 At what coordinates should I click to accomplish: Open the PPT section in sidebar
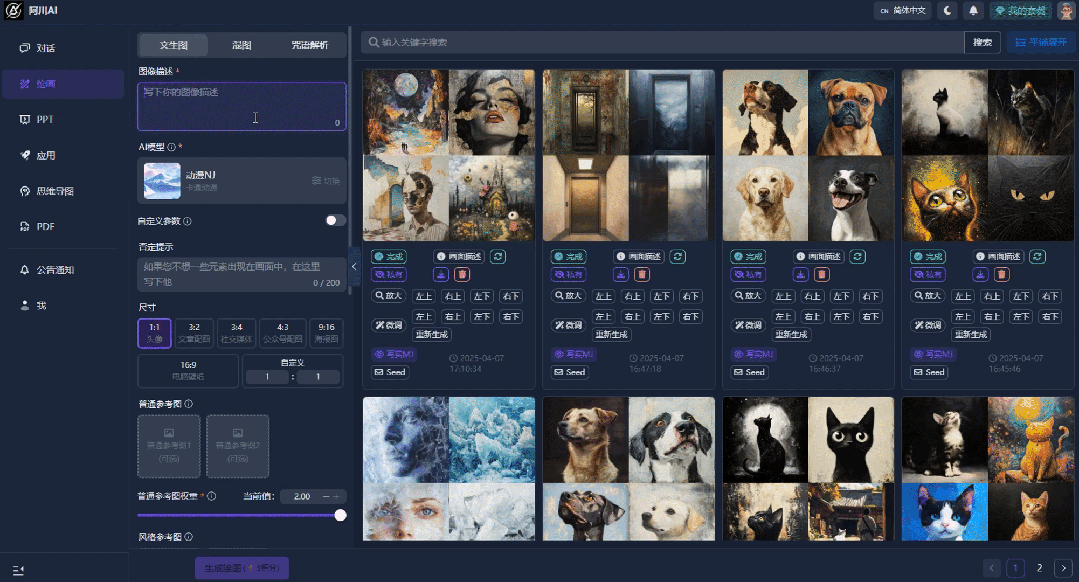tap(45, 119)
